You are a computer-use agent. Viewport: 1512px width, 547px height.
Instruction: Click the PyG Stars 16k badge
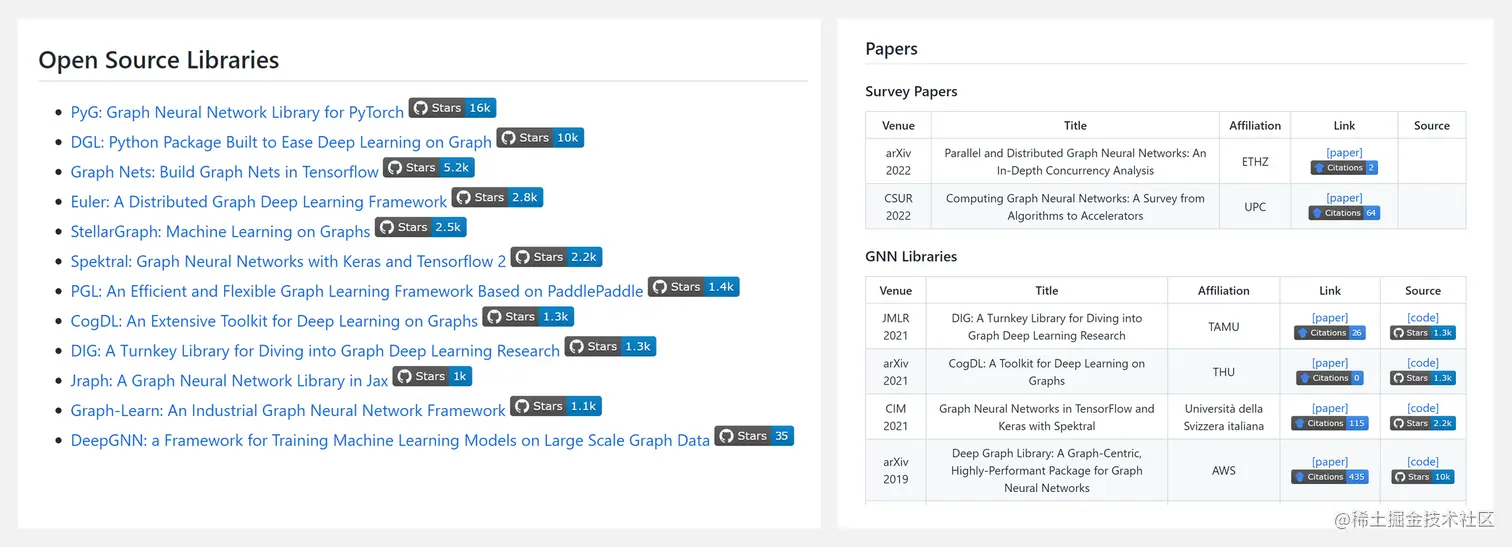(452, 108)
